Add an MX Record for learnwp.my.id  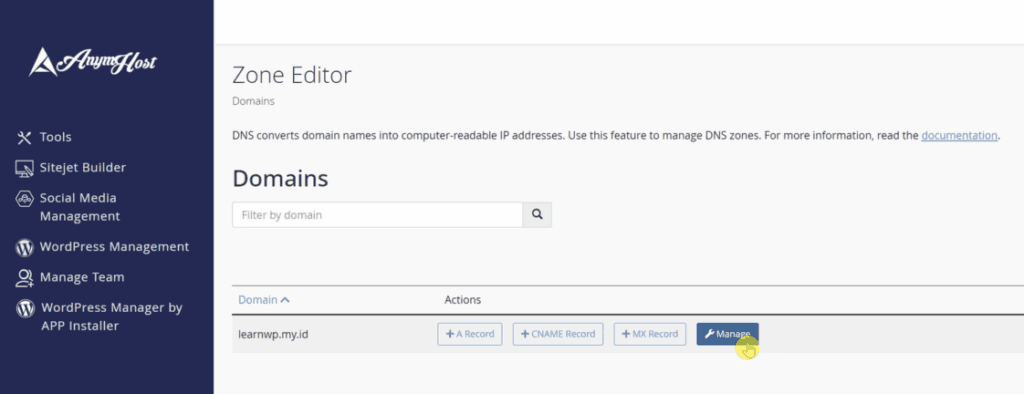click(x=650, y=334)
